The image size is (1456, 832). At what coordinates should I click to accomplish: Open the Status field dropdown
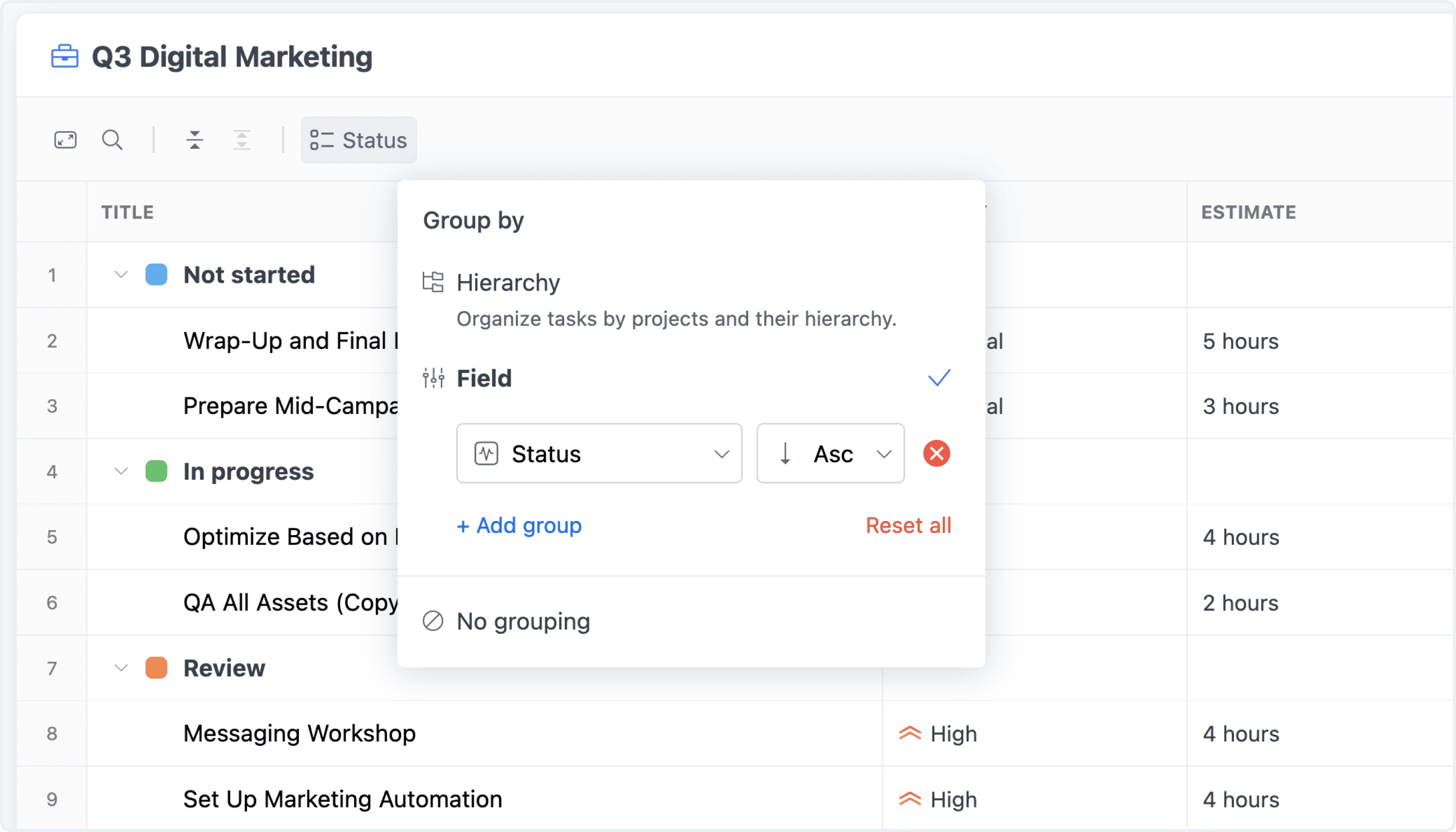pyautogui.click(x=599, y=454)
